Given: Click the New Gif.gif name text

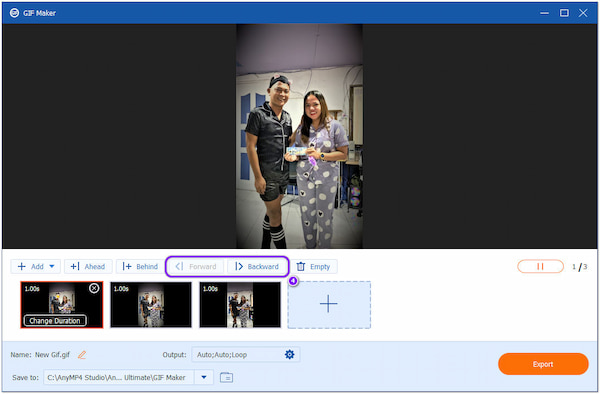Looking at the screenshot, I should (x=52, y=355).
